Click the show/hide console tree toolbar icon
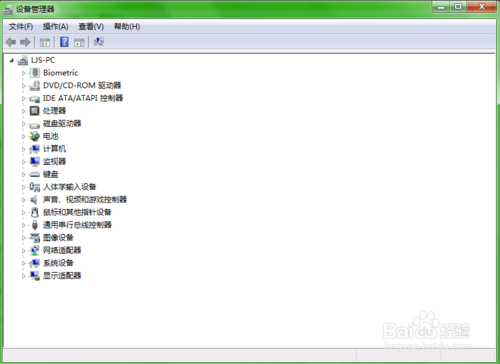500x364 pixels. point(45,42)
